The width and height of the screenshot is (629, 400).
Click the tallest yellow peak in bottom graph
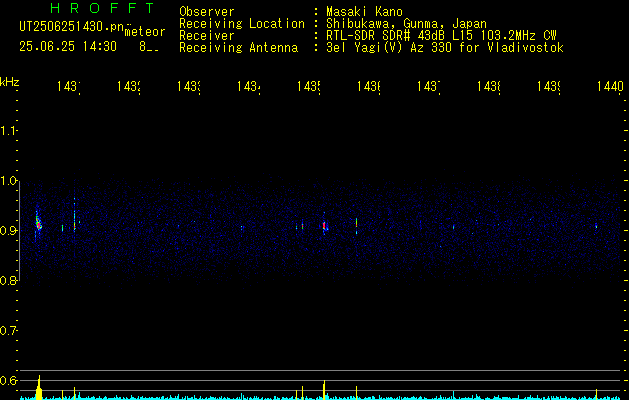click(39, 388)
